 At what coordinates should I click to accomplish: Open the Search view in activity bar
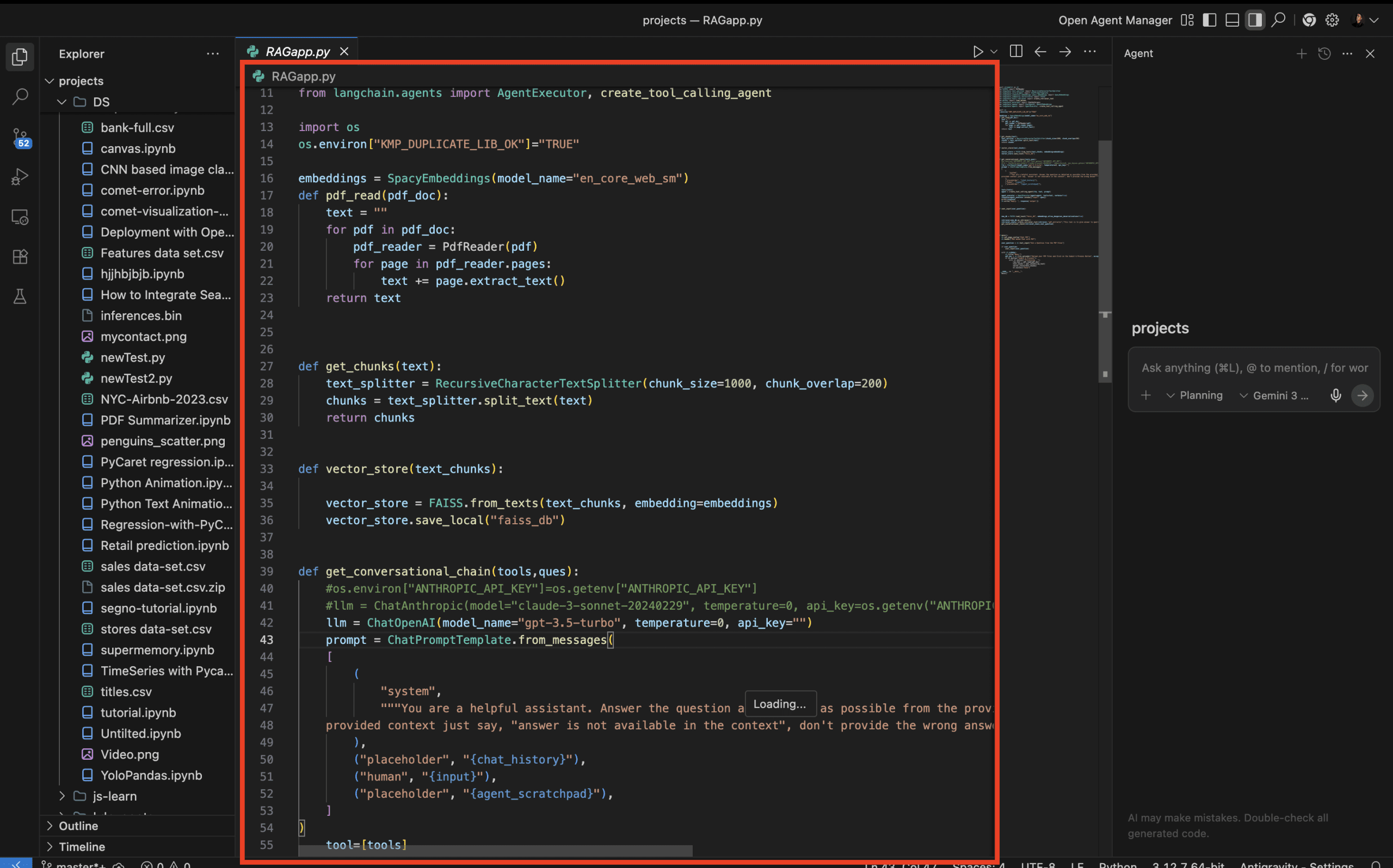[20, 96]
